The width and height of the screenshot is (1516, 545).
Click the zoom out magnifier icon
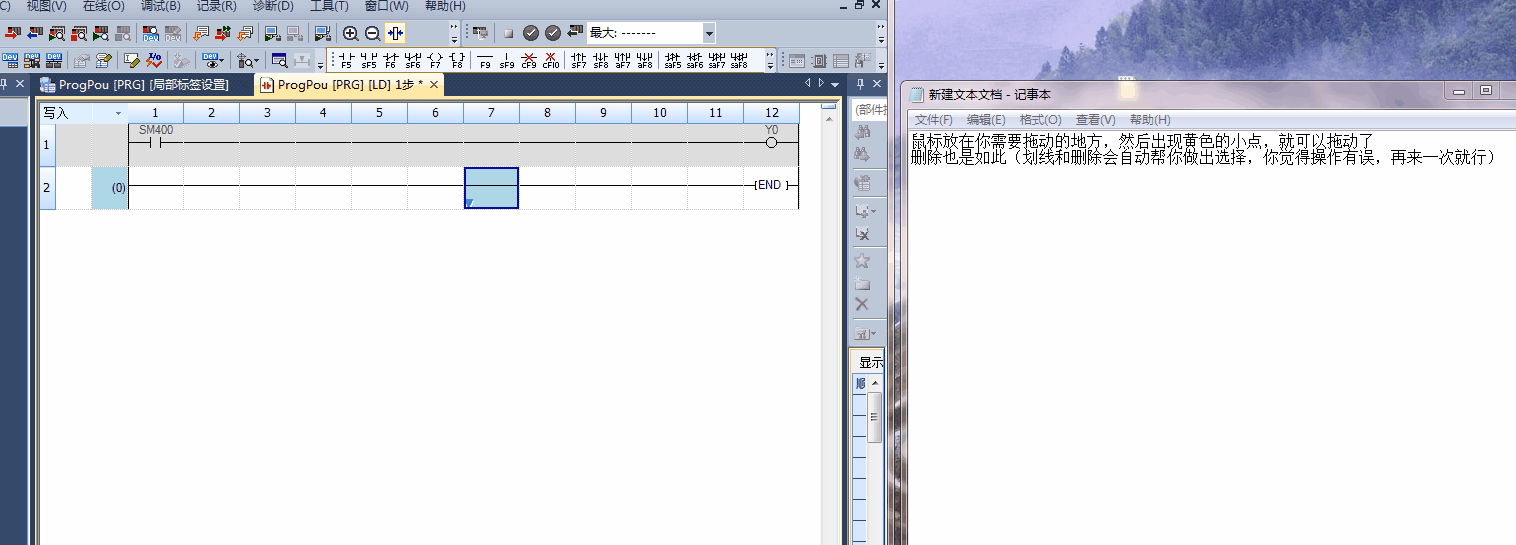pos(372,33)
